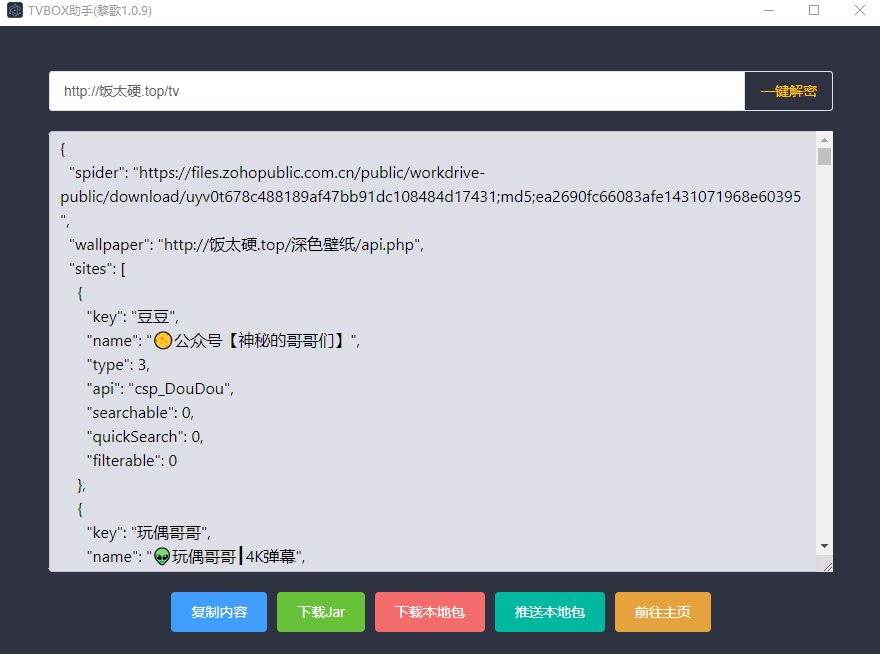Click the scrollbar down arrow
Image resolution: width=880 pixels, height=654 pixels.
(x=824, y=546)
